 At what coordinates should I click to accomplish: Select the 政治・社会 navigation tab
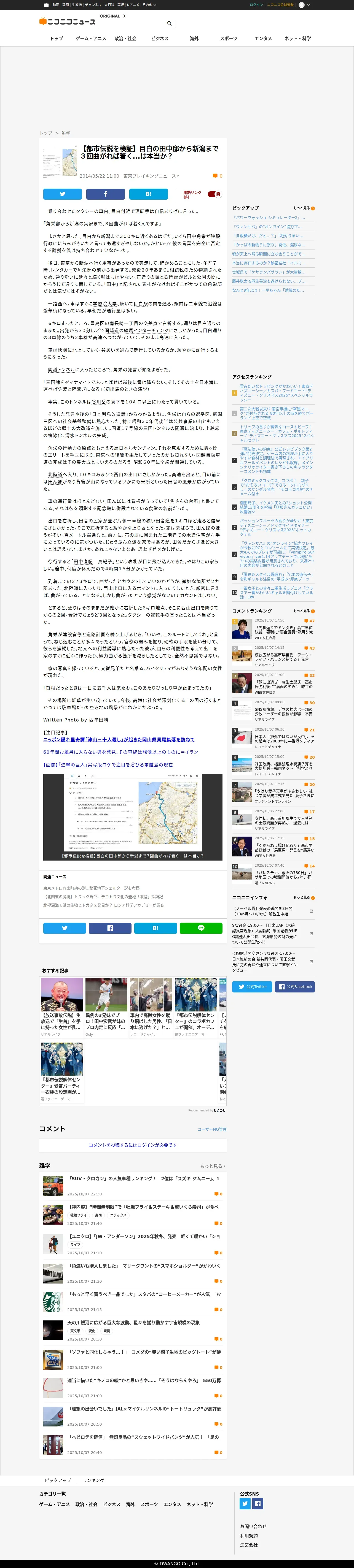(x=125, y=38)
